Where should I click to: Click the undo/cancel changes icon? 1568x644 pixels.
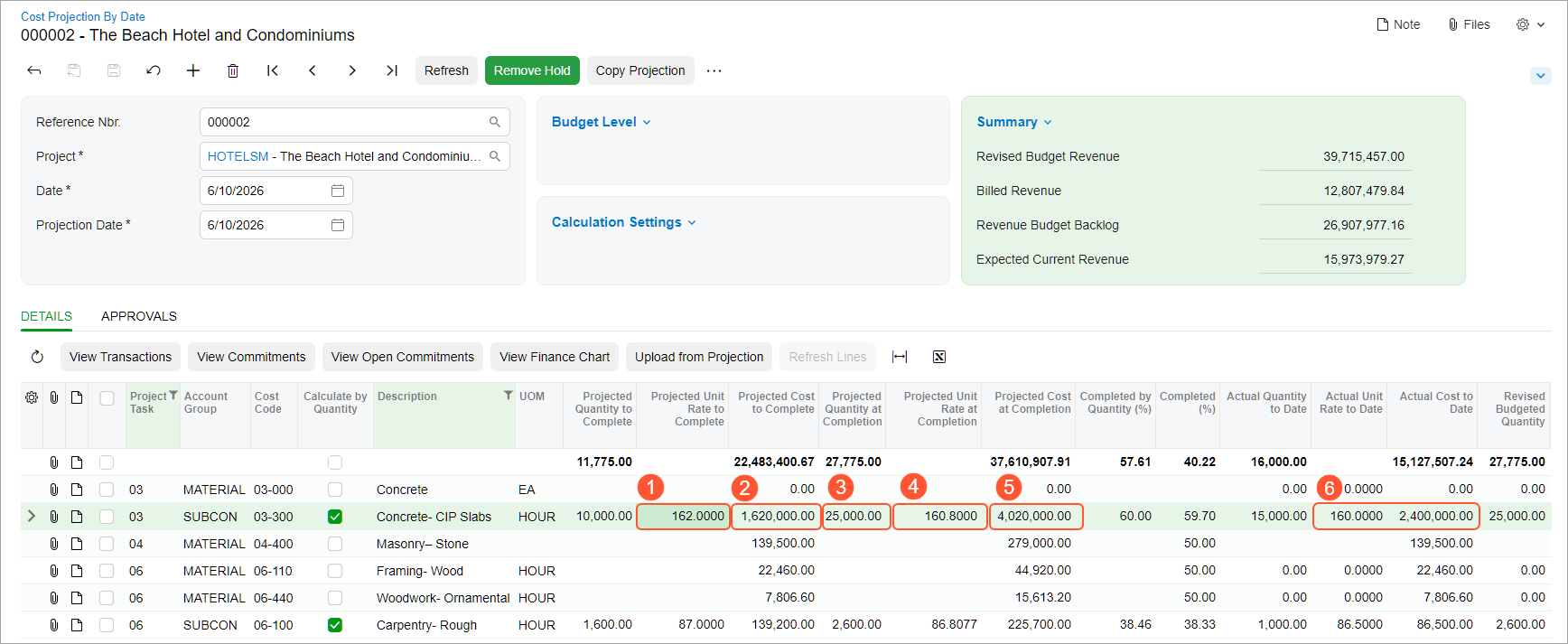coord(154,70)
